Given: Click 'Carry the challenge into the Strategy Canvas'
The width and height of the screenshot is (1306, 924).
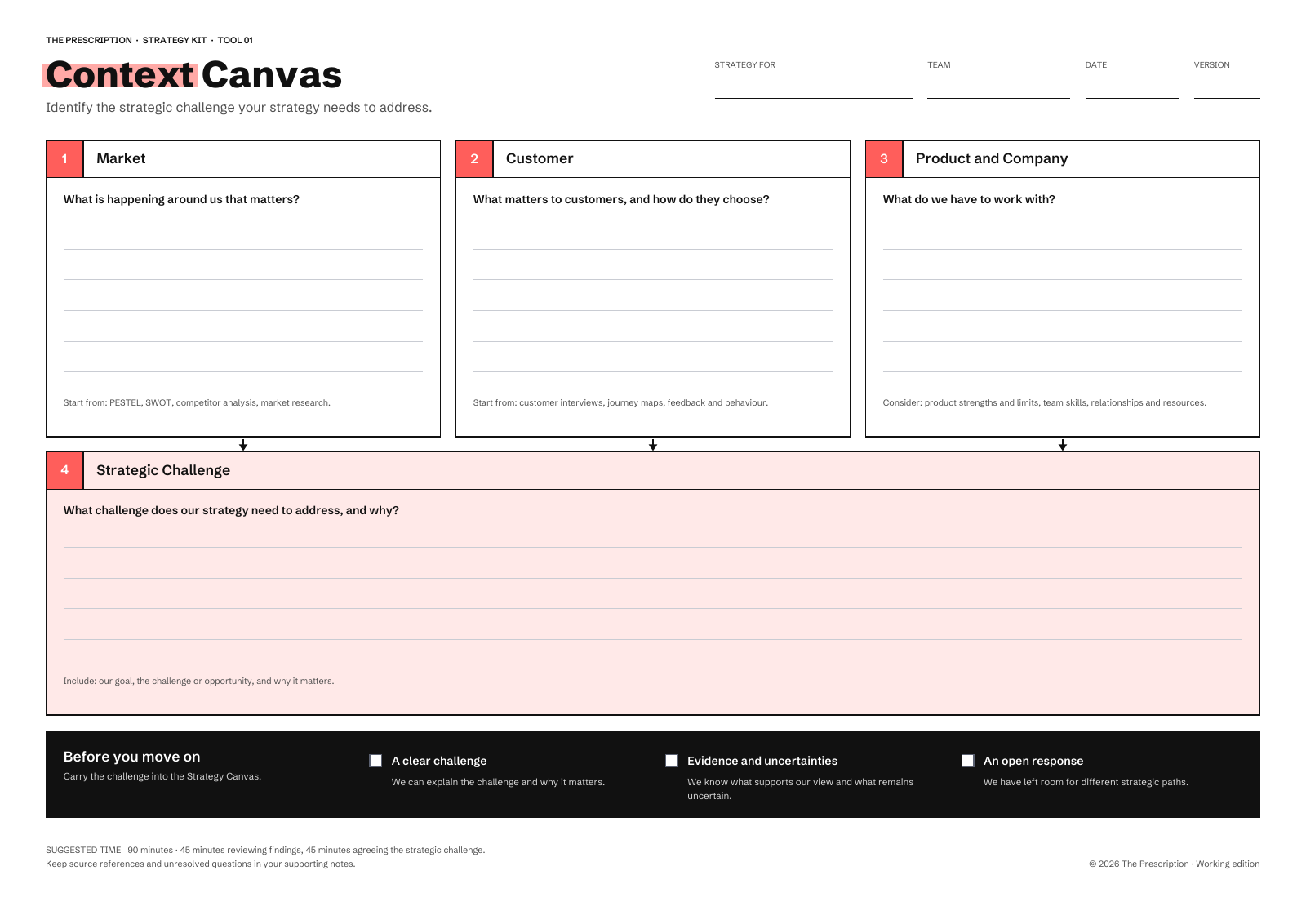Looking at the screenshot, I should [x=162, y=776].
